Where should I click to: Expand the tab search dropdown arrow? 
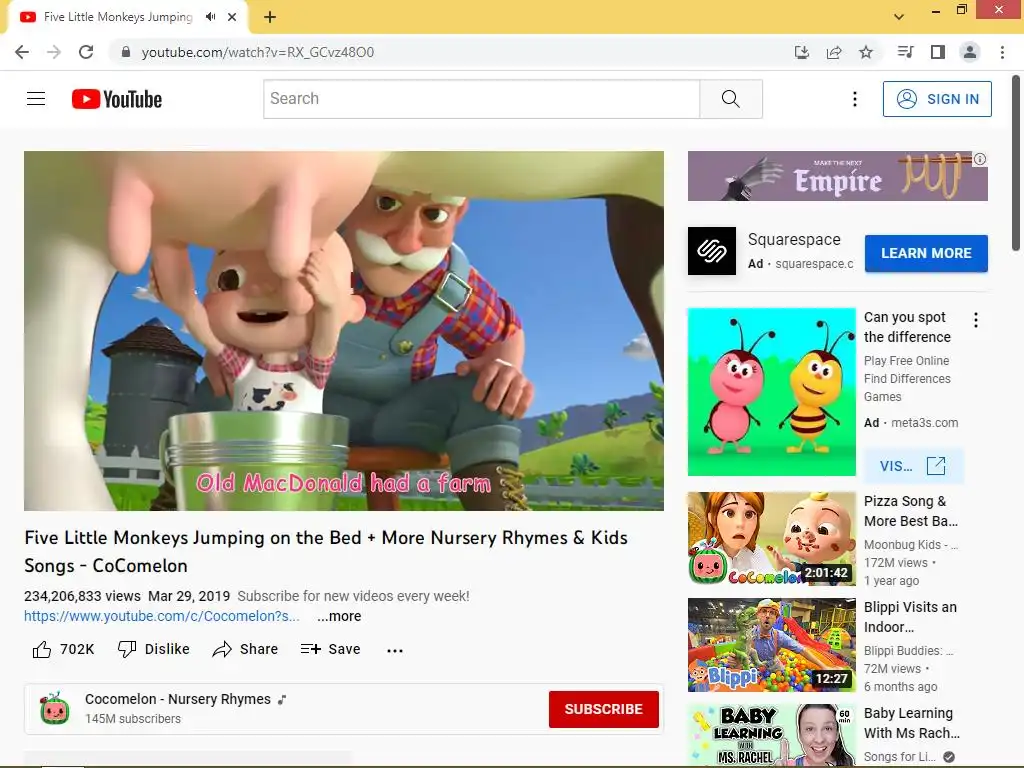coord(899,17)
